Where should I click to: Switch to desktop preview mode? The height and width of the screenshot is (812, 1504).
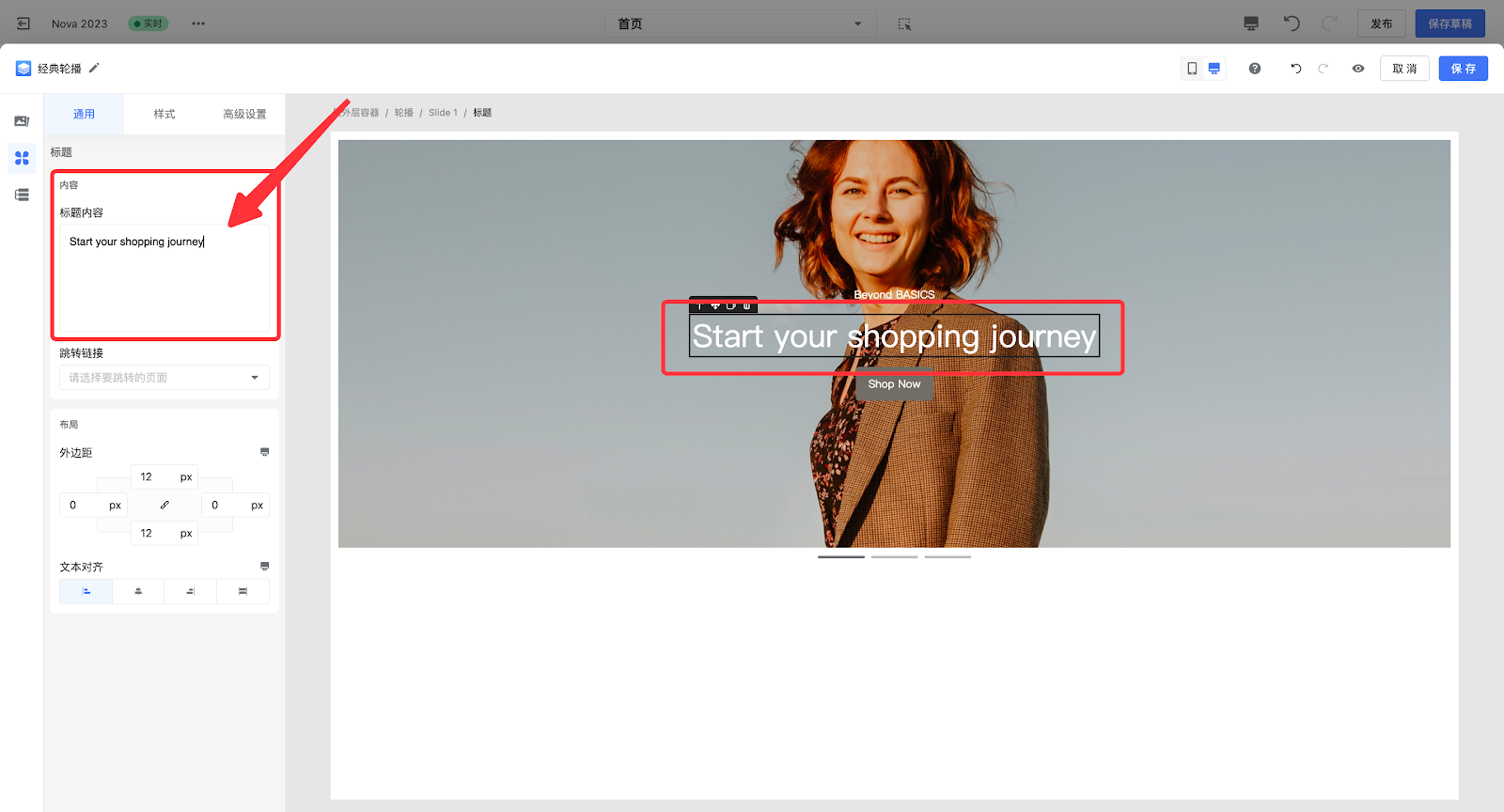click(1214, 69)
